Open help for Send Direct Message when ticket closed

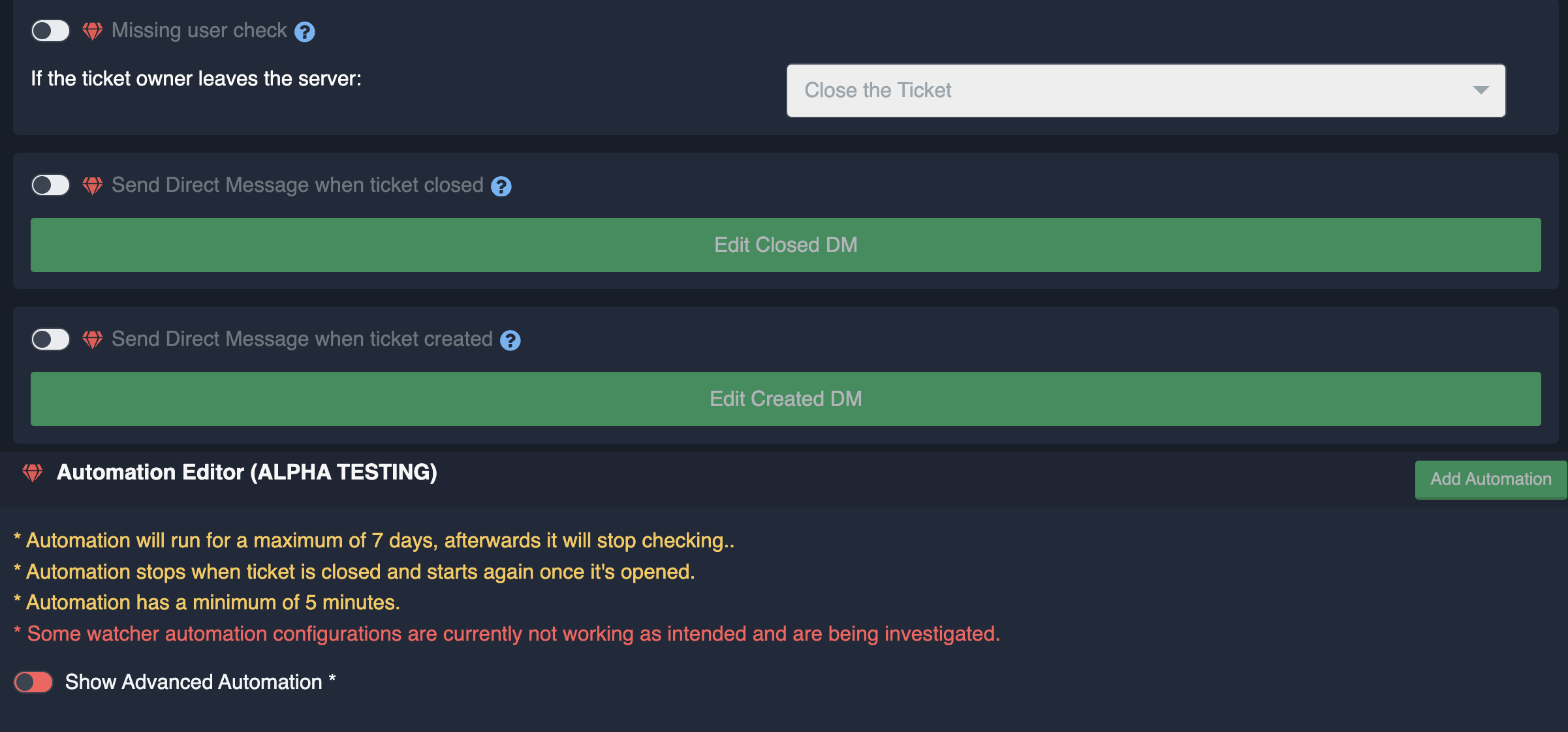click(x=501, y=186)
